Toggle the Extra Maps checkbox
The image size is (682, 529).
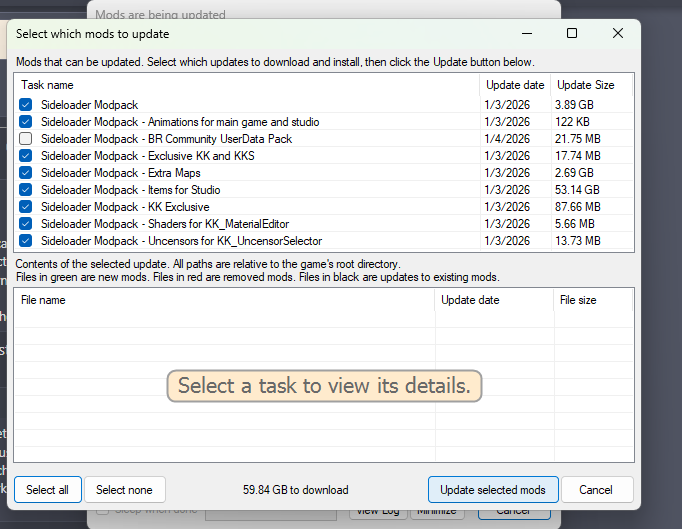pos(25,173)
